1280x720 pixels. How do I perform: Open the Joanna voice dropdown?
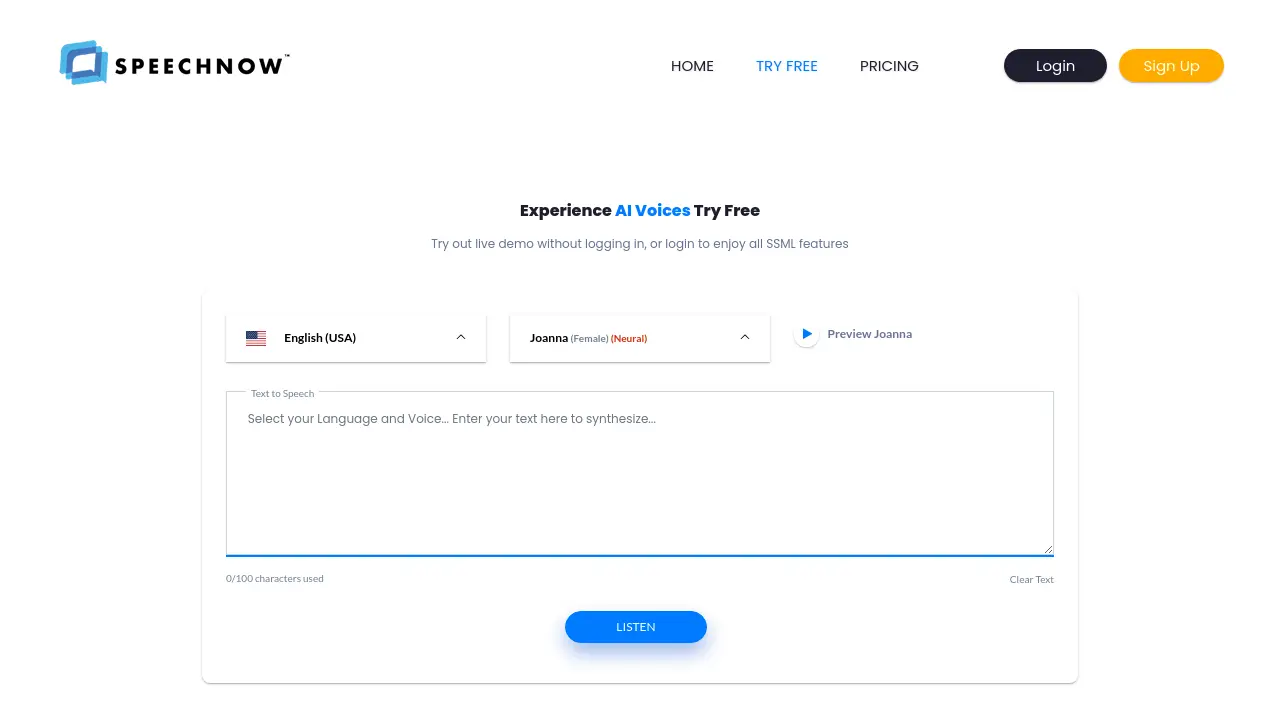[640, 338]
